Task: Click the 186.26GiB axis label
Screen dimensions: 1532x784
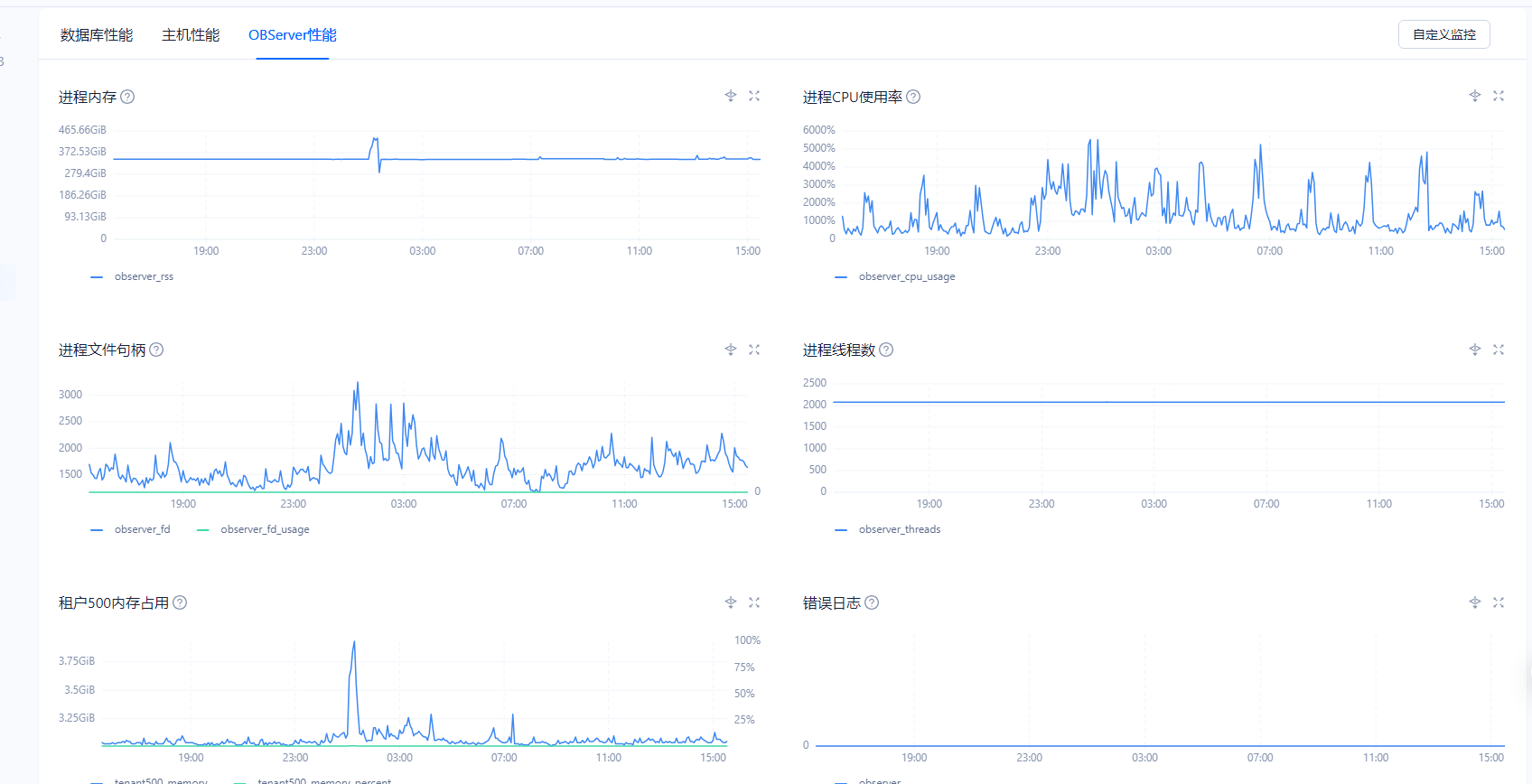Action: click(82, 195)
